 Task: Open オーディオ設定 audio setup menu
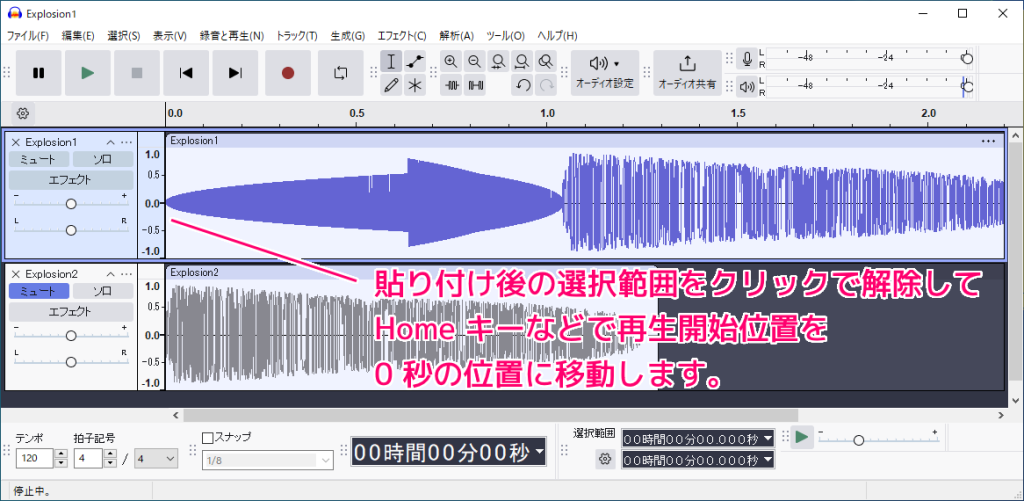click(604, 73)
